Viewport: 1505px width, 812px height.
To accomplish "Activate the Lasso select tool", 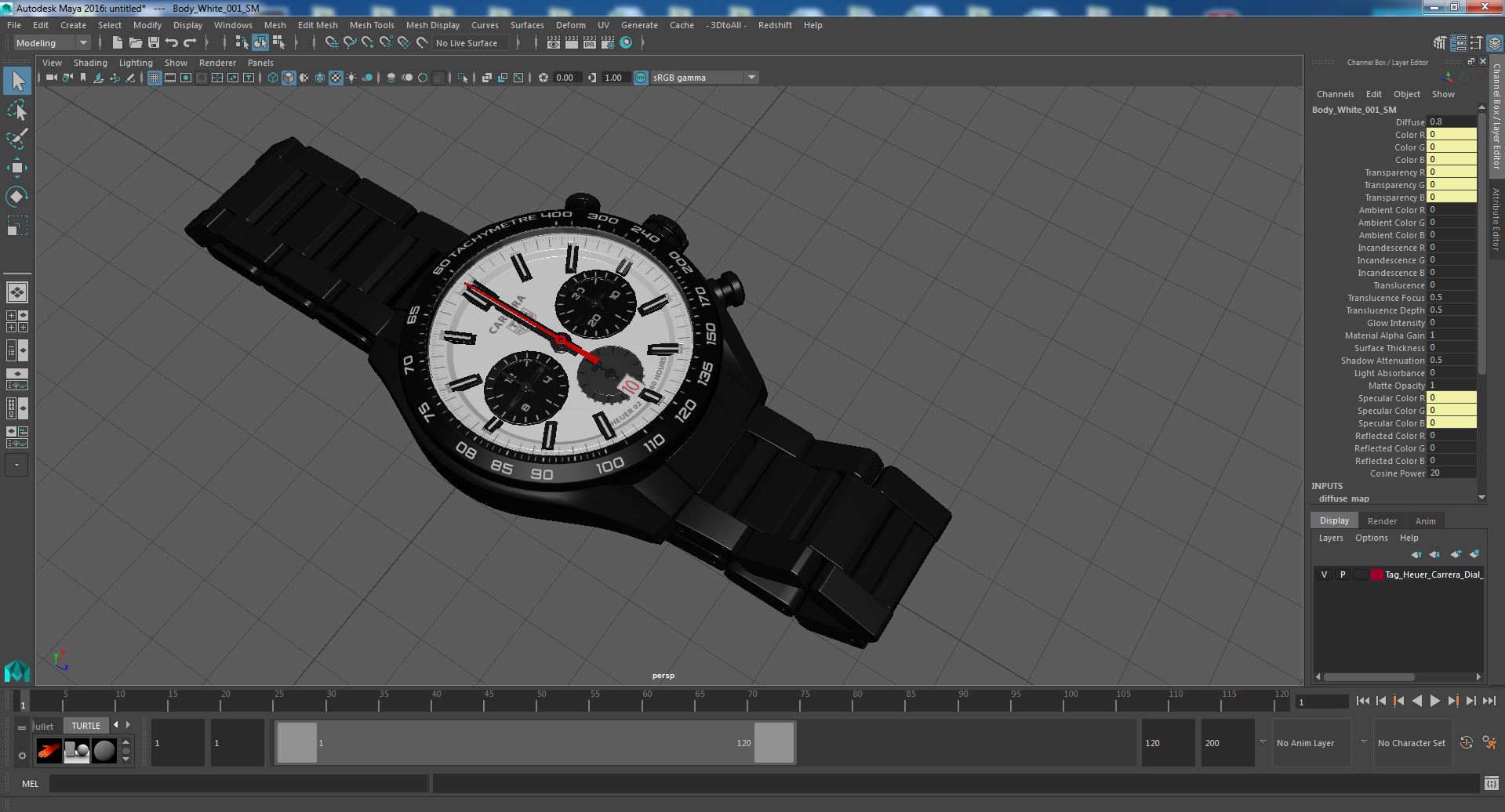I will pos(17,111).
